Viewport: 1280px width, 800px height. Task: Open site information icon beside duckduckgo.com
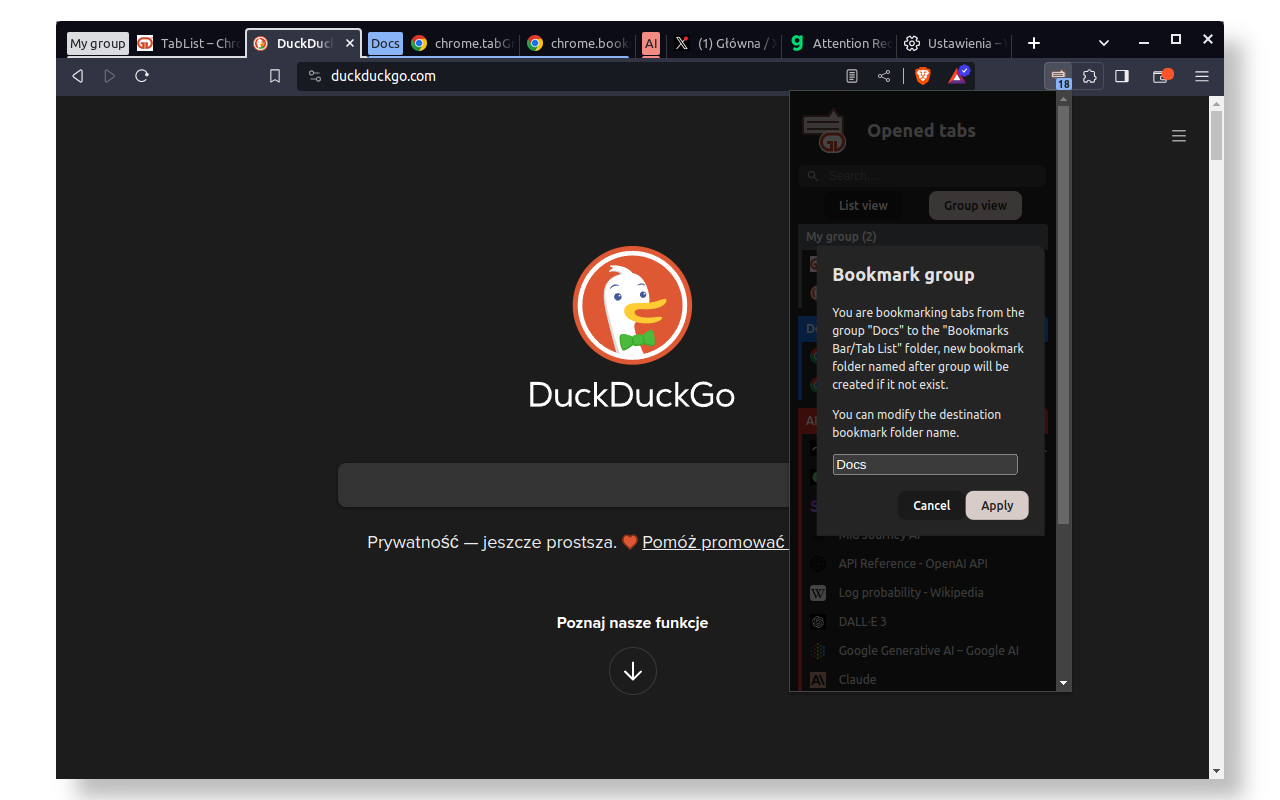(x=315, y=76)
